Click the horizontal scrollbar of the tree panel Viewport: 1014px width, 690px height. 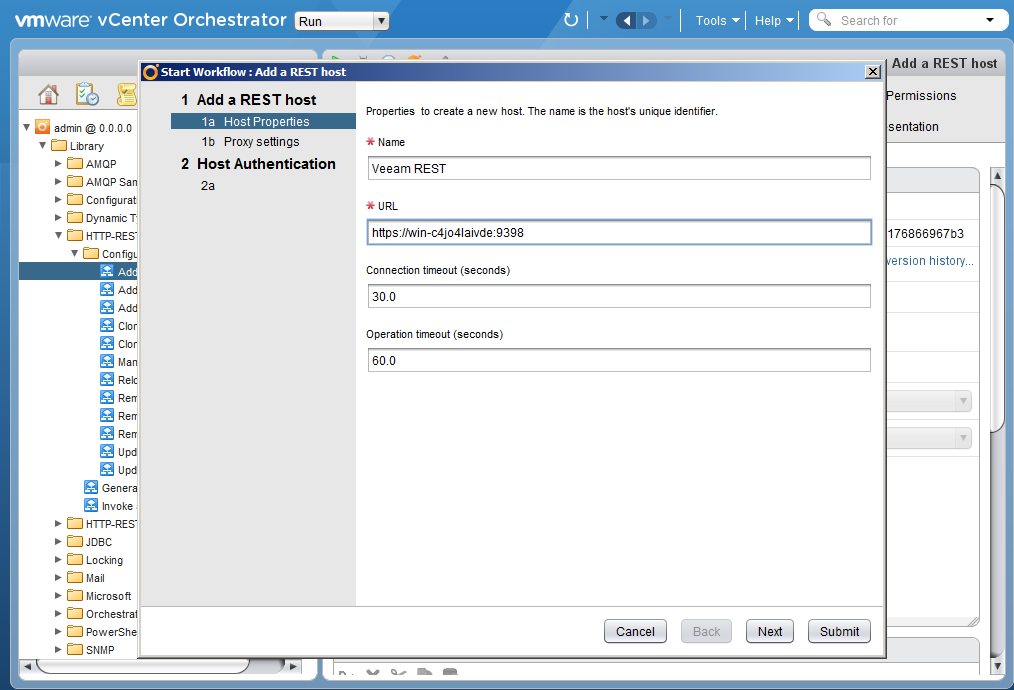(x=142, y=665)
